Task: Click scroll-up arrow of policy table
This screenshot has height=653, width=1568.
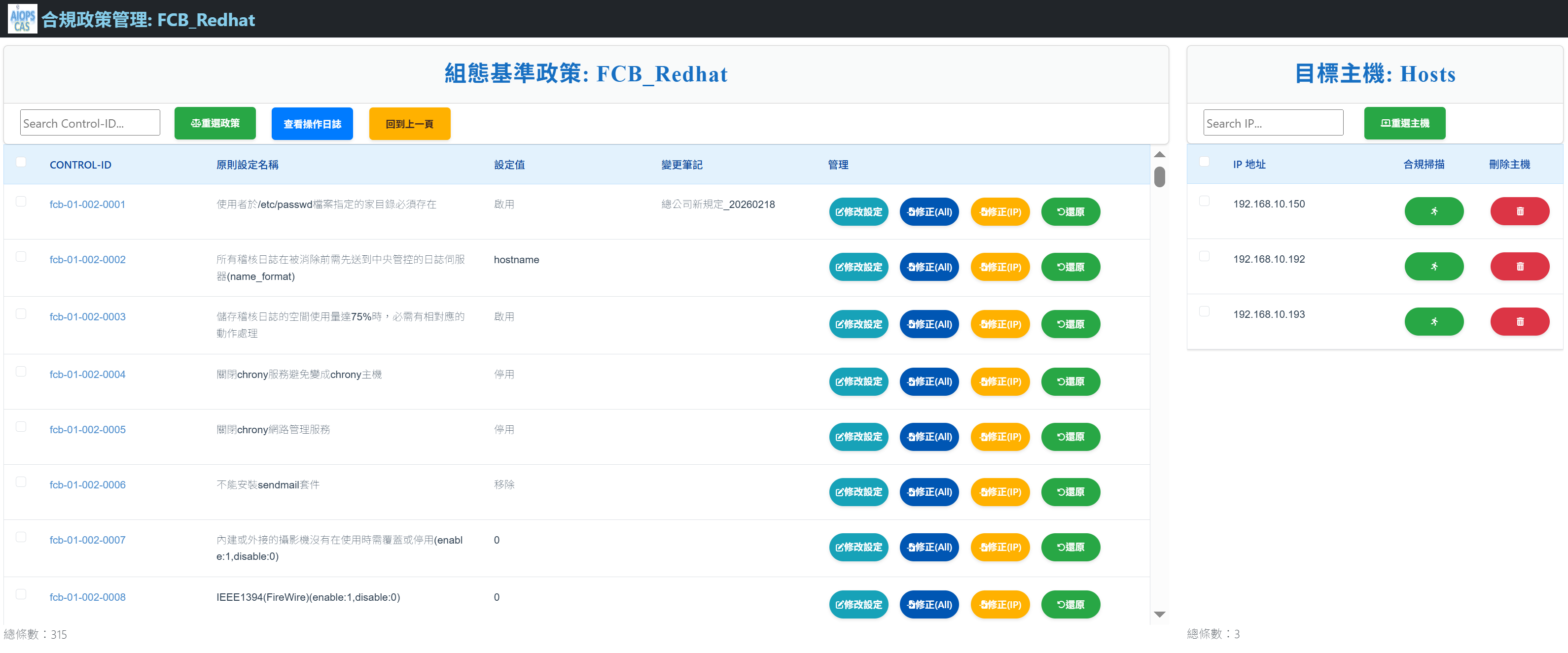Action: 1159,155
